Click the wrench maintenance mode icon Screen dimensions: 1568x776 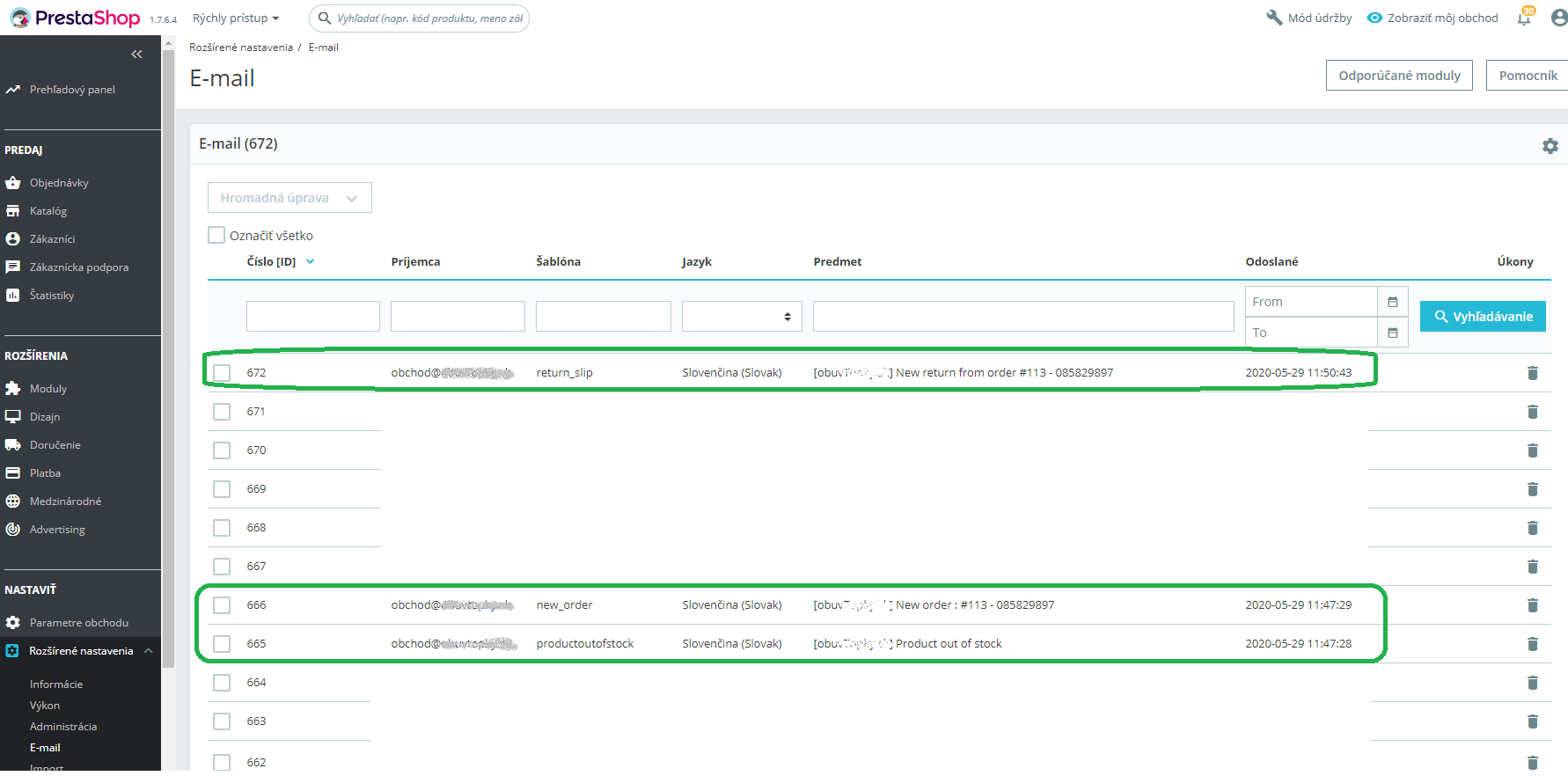pos(1274,18)
